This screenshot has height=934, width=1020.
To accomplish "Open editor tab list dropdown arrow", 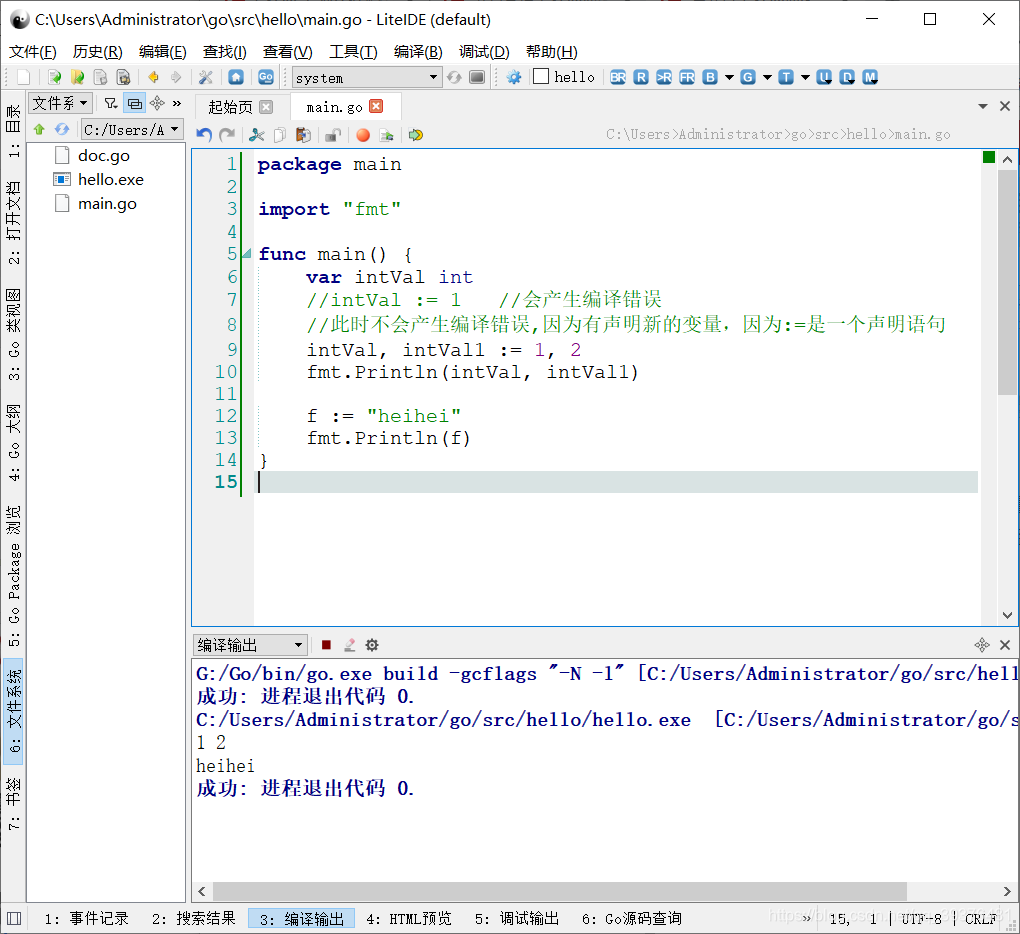I will click(983, 106).
